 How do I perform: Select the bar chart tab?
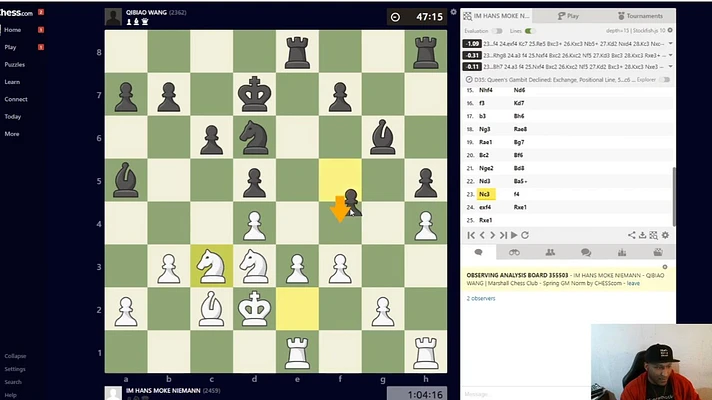click(x=622, y=252)
